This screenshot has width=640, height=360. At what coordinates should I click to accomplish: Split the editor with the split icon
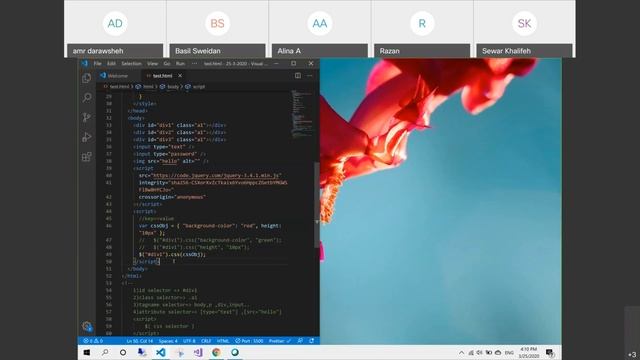(x=298, y=76)
